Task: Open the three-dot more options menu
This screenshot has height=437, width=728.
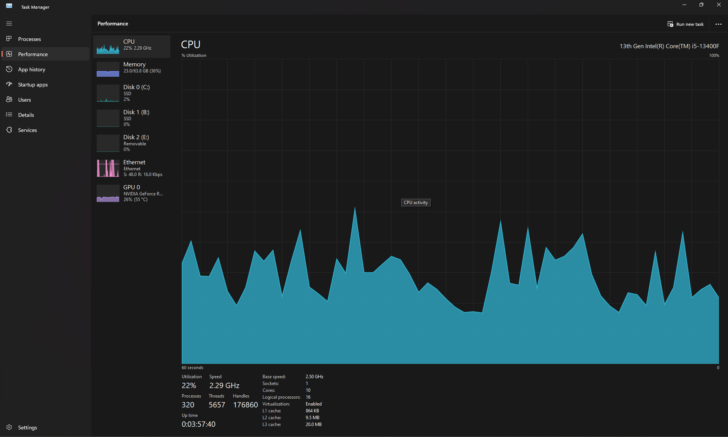Action: click(x=717, y=23)
